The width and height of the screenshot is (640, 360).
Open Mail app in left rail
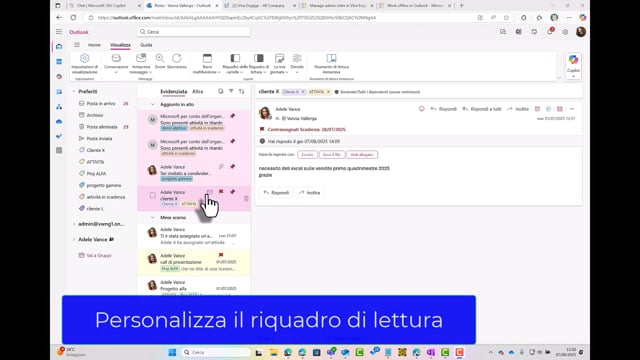59,47
